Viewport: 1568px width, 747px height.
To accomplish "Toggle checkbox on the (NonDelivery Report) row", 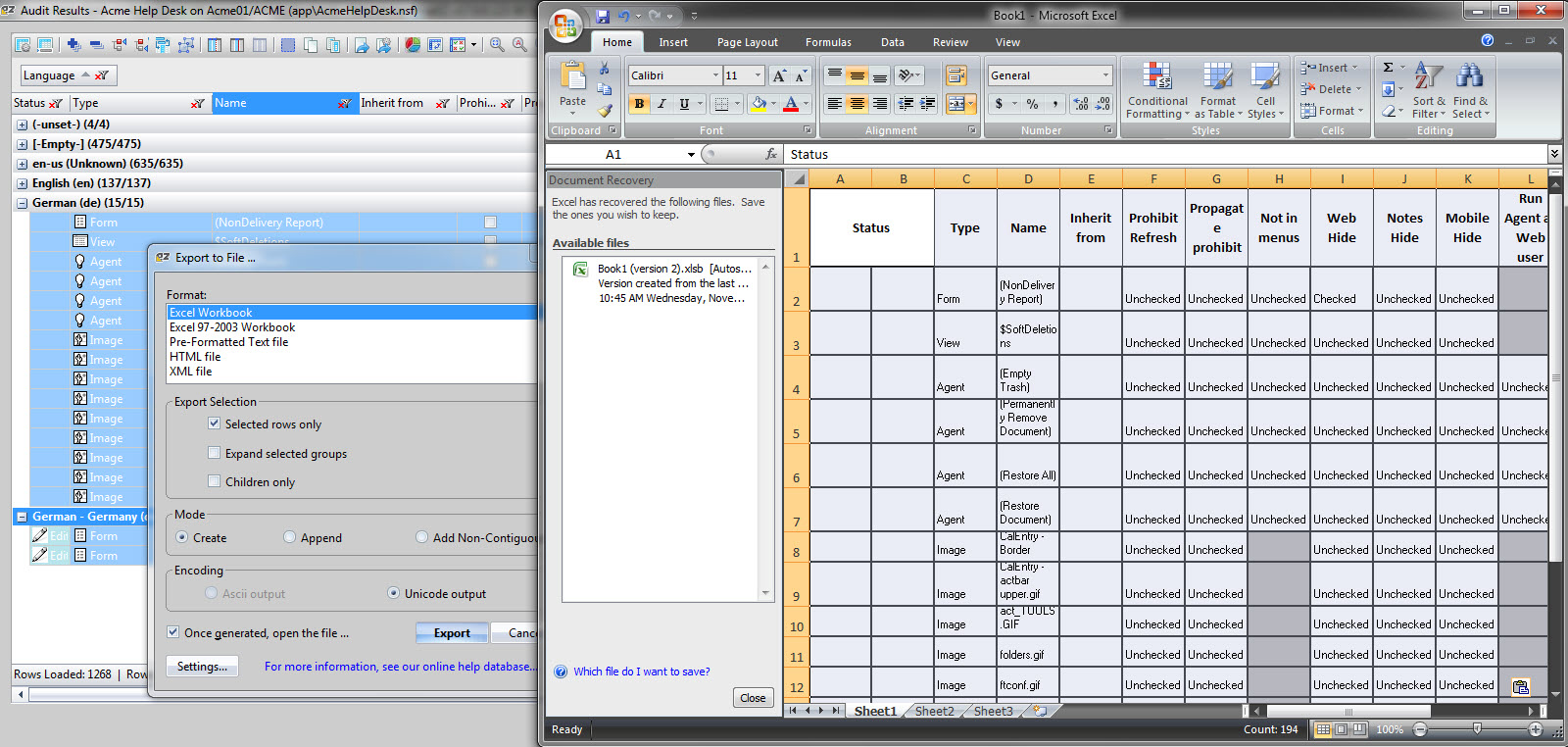I will [490, 223].
